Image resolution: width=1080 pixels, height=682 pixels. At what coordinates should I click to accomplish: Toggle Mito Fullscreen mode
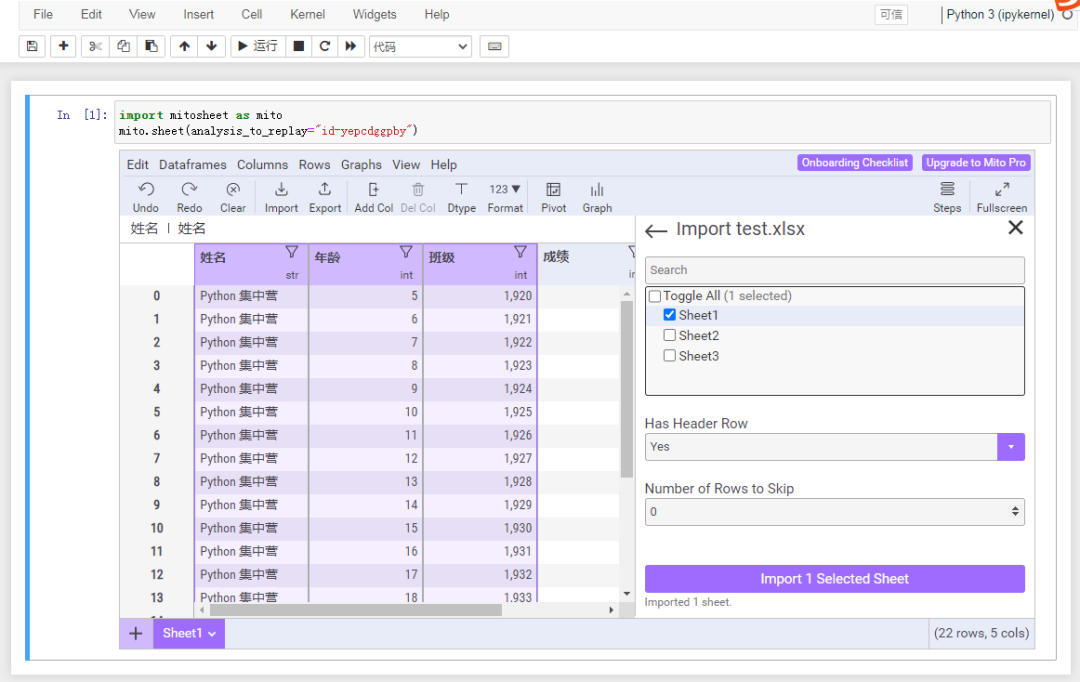coord(1001,198)
